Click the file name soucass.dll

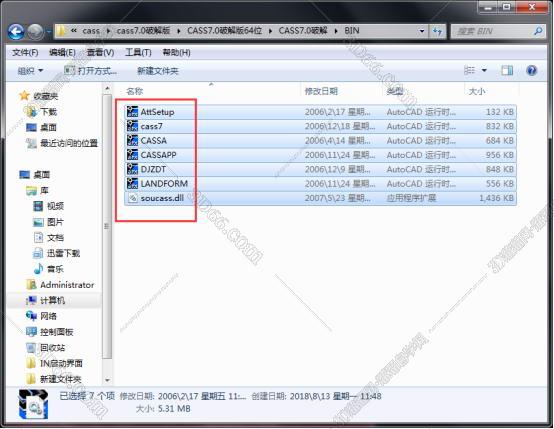[162, 198]
